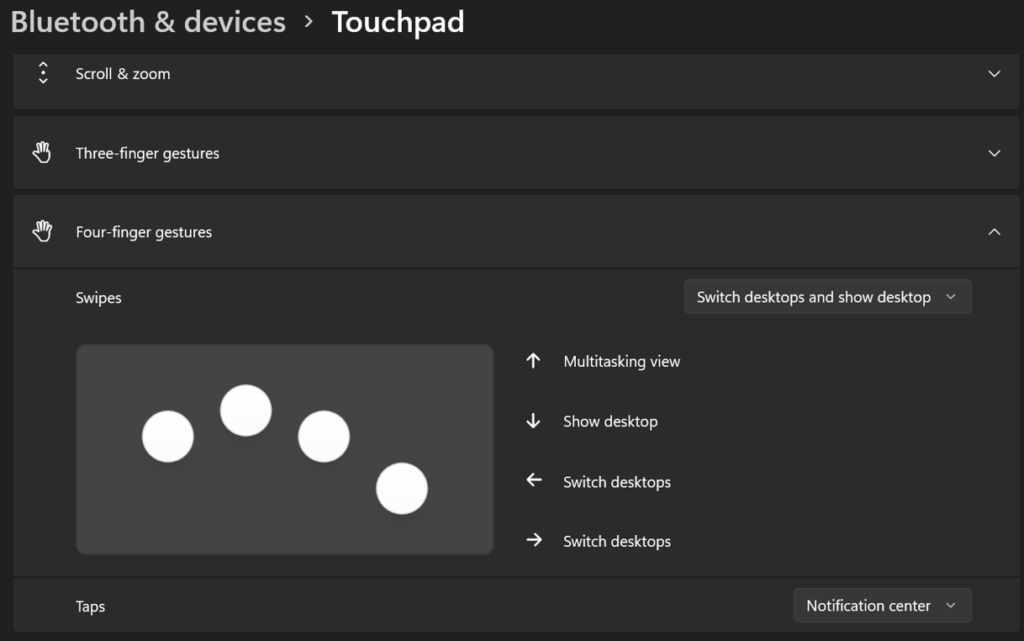Go back to Bluetooth & devices breadcrumb
The image size is (1024, 641).
click(148, 22)
